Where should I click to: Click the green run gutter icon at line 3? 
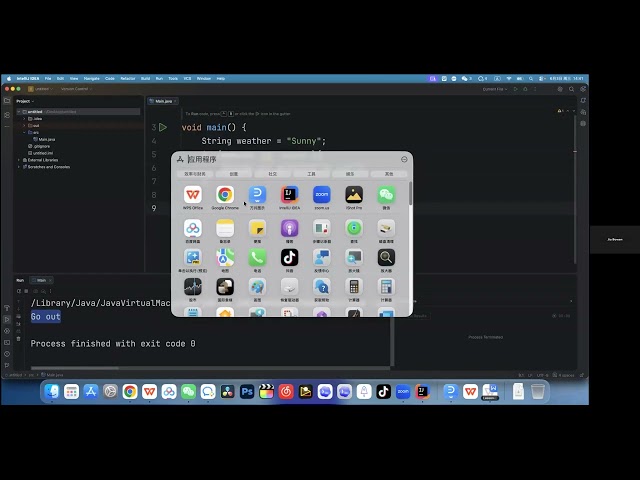coord(163,127)
